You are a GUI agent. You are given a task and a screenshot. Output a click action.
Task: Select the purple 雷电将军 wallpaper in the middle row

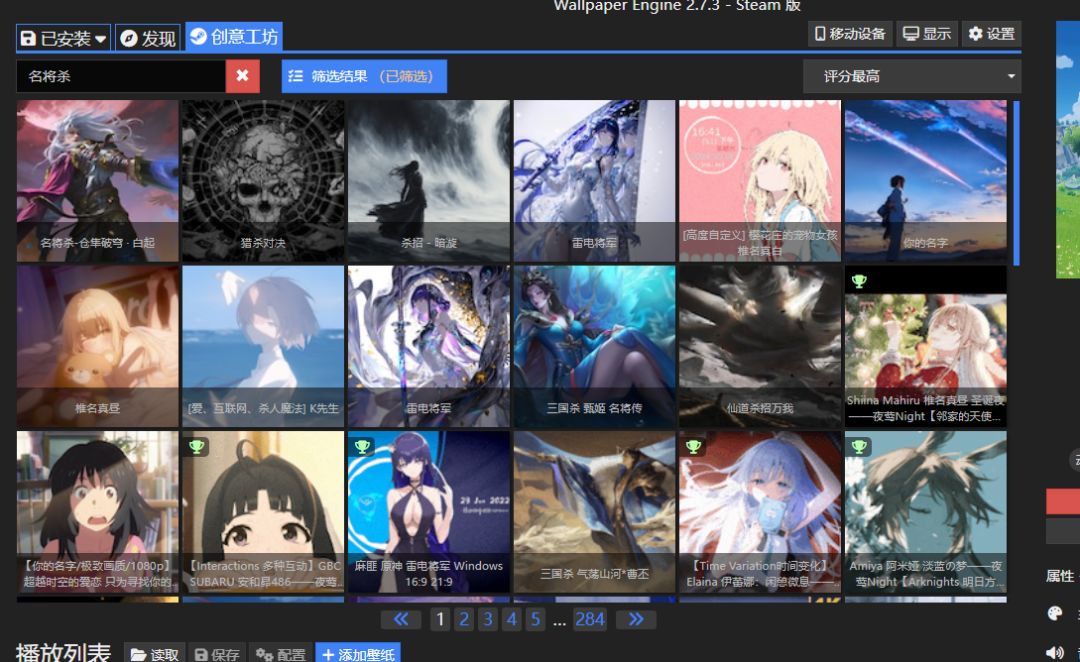tap(428, 346)
